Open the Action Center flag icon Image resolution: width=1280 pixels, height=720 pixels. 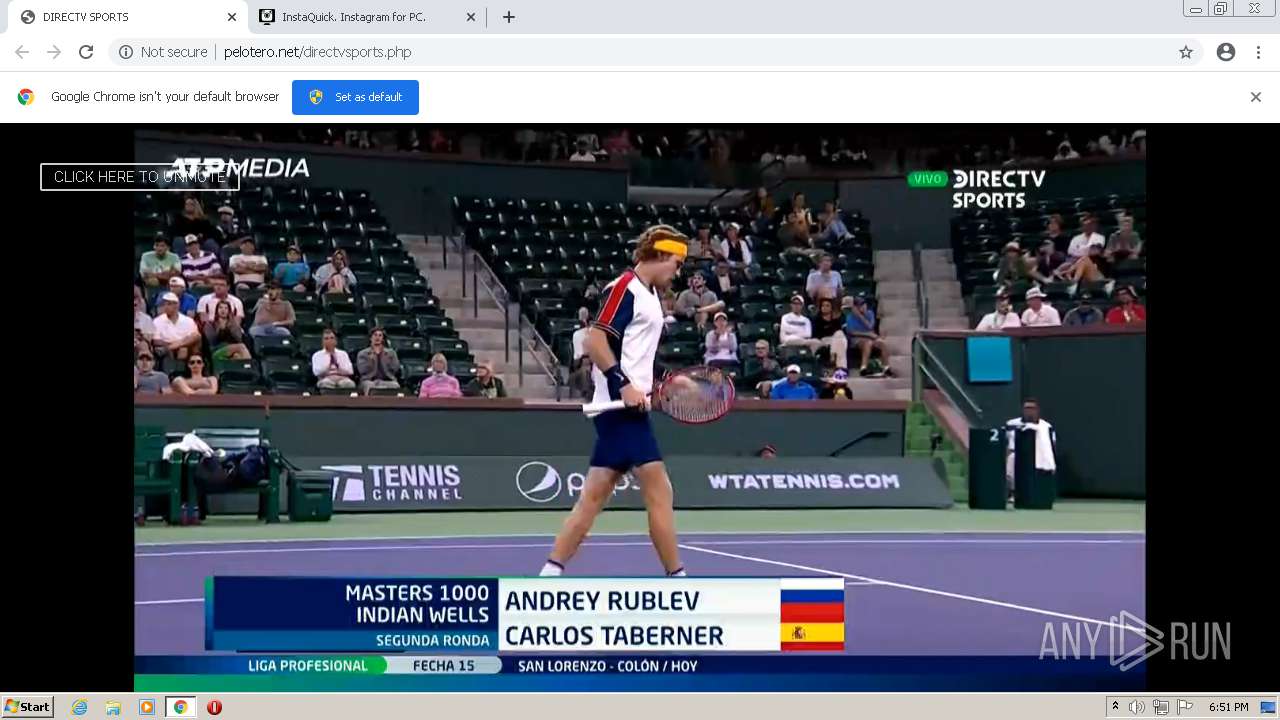pyautogui.click(x=1185, y=707)
